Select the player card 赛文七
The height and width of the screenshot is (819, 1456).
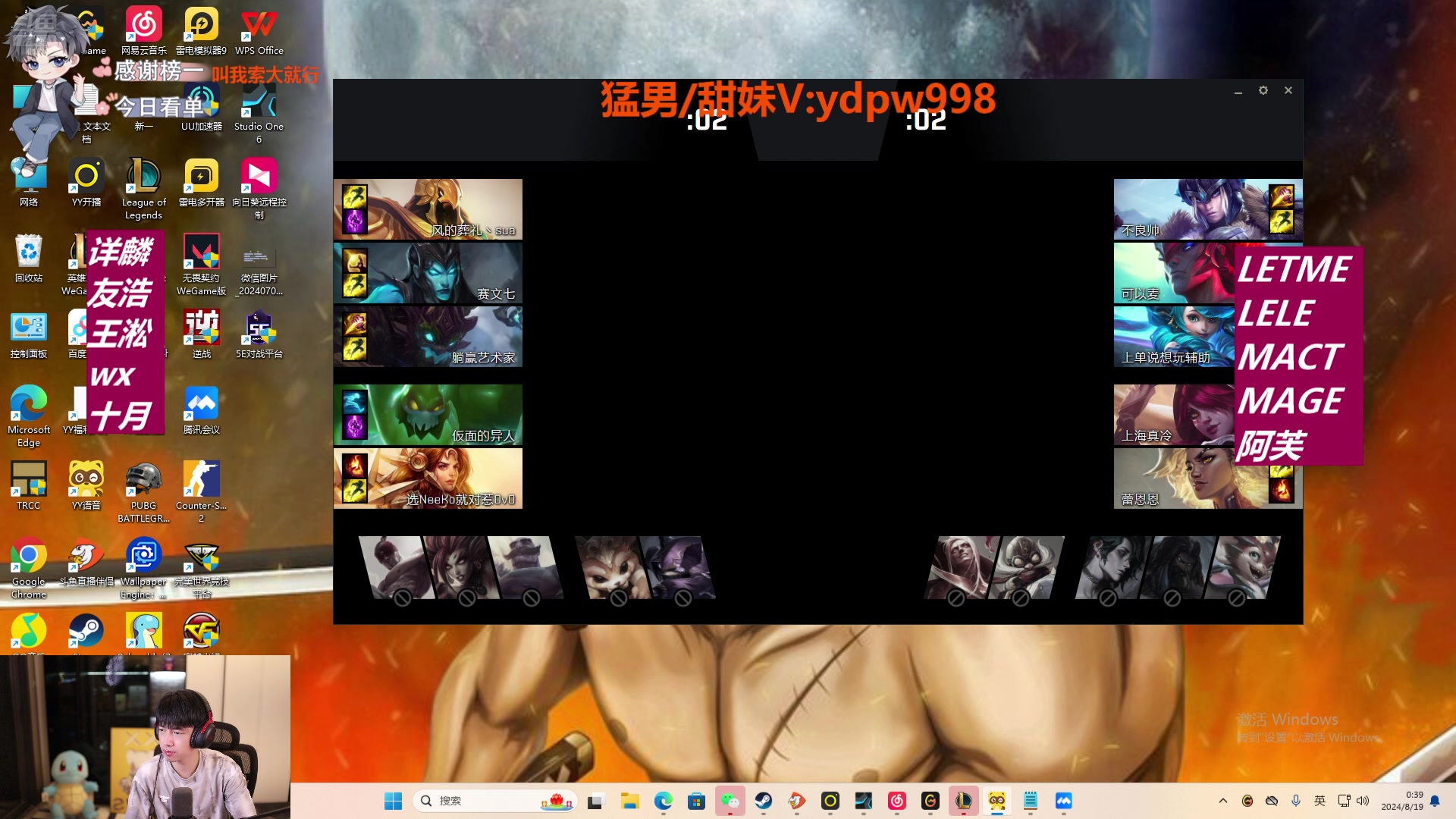[x=428, y=273]
